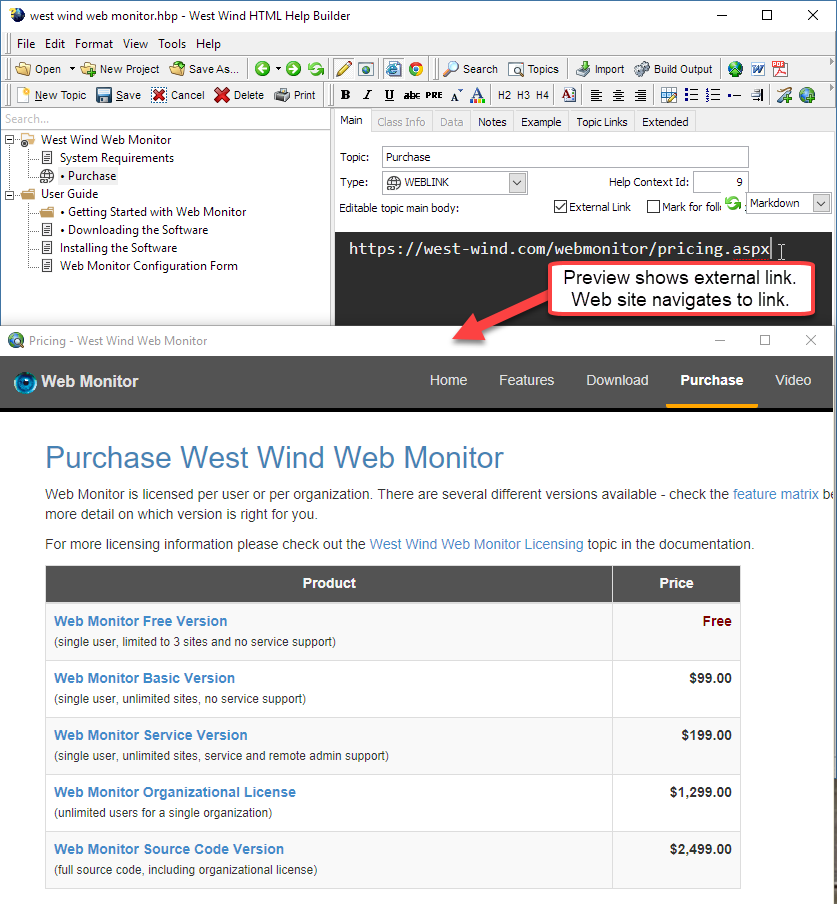Screen dimensions: 837x904
Task: Click the topic preview window icon
Action: pyautogui.click(x=366, y=69)
